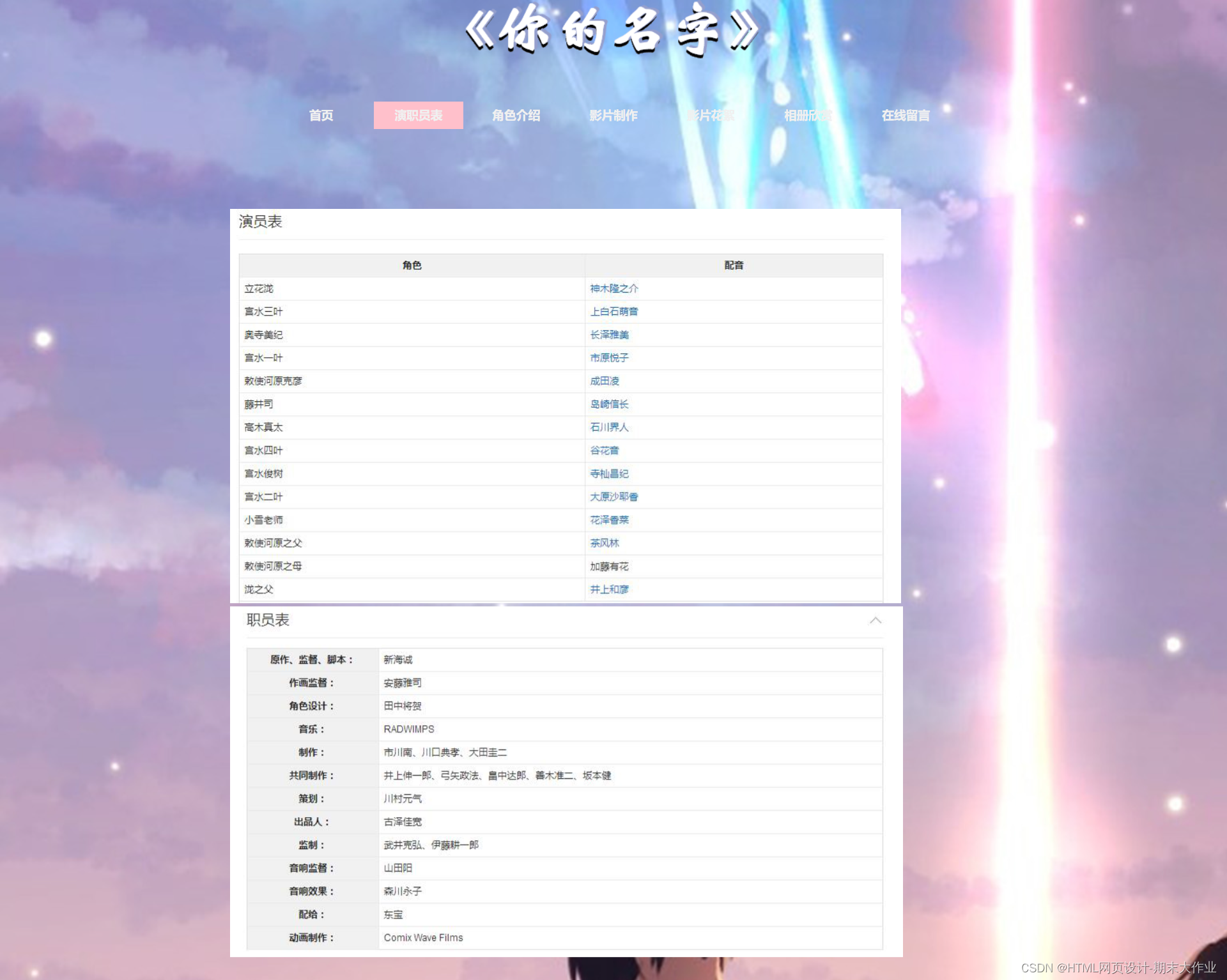Click the 作画监督 row label
Image resolution: width=1227 pixels, height=980 pixels.
pos(311,683)
